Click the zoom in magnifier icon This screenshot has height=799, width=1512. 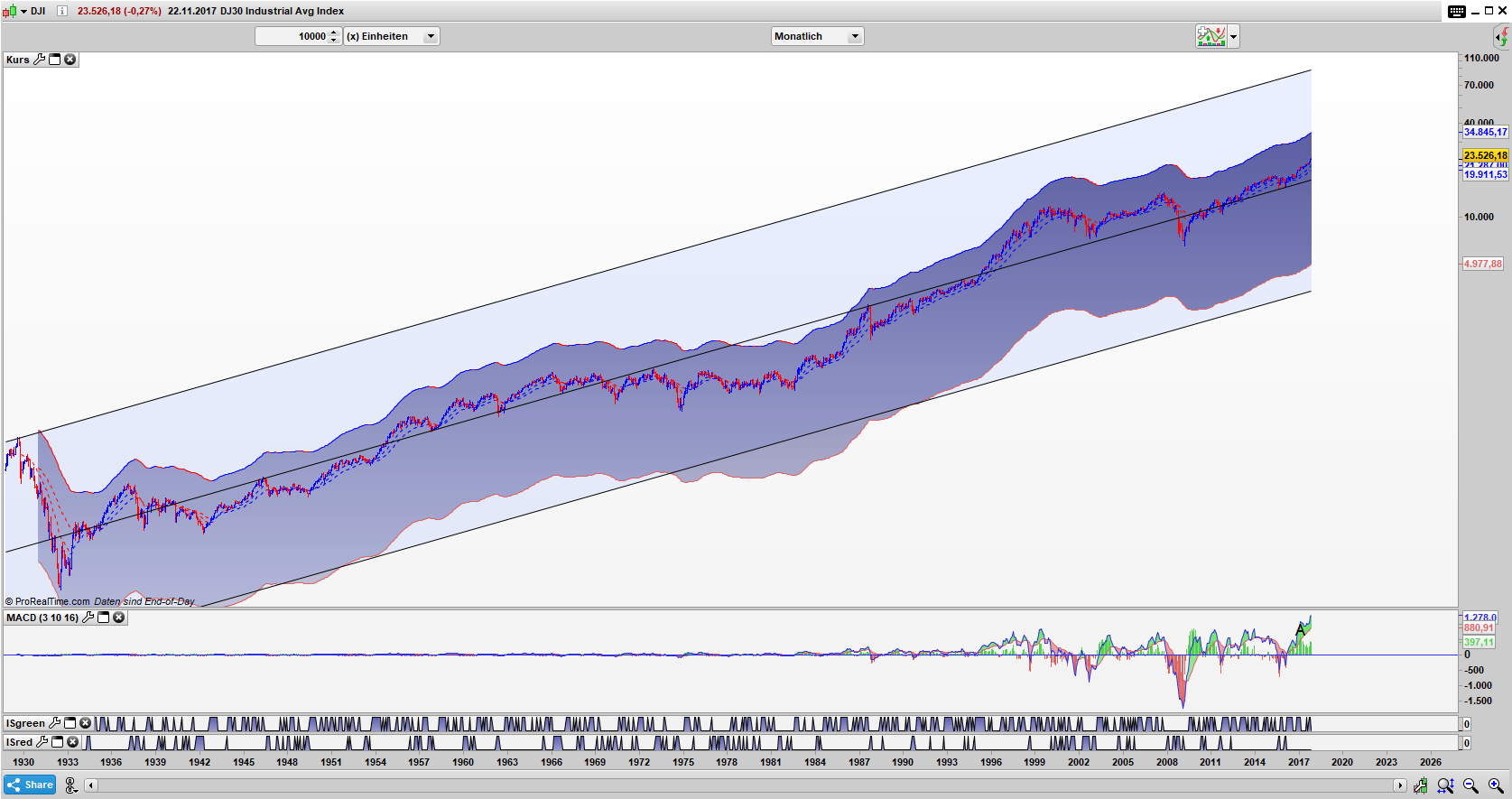click(1496, 785)
